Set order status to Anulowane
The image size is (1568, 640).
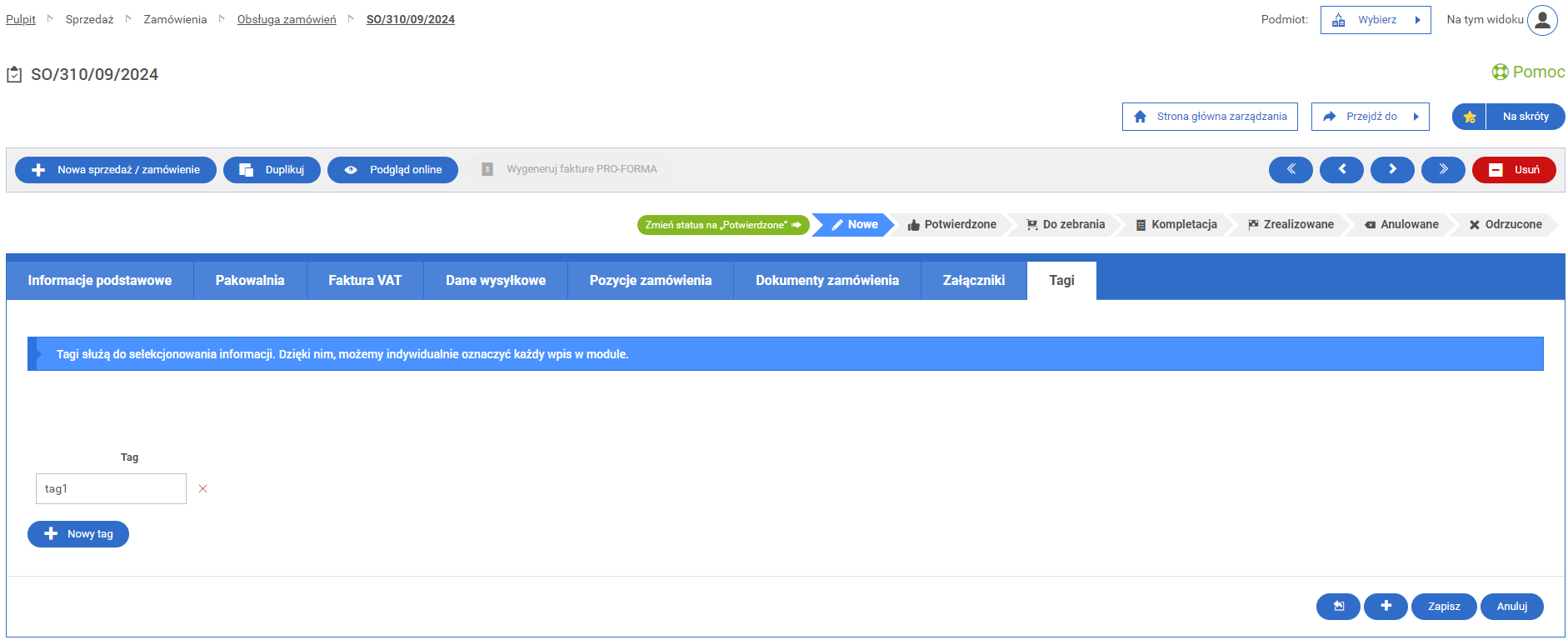pyautogui.click(x=1401, y=225)
